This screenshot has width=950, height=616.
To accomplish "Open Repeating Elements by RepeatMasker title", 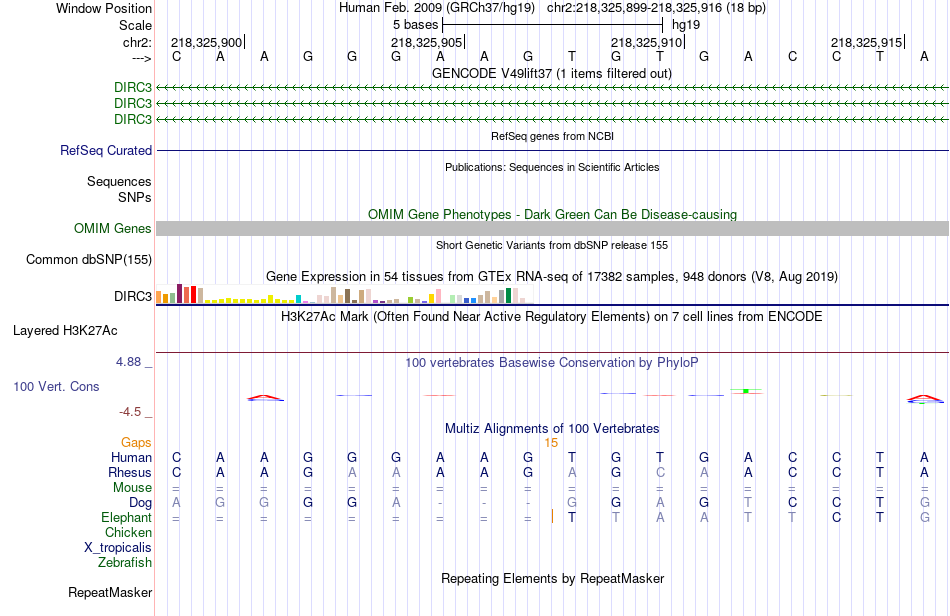I will (552, 578).
